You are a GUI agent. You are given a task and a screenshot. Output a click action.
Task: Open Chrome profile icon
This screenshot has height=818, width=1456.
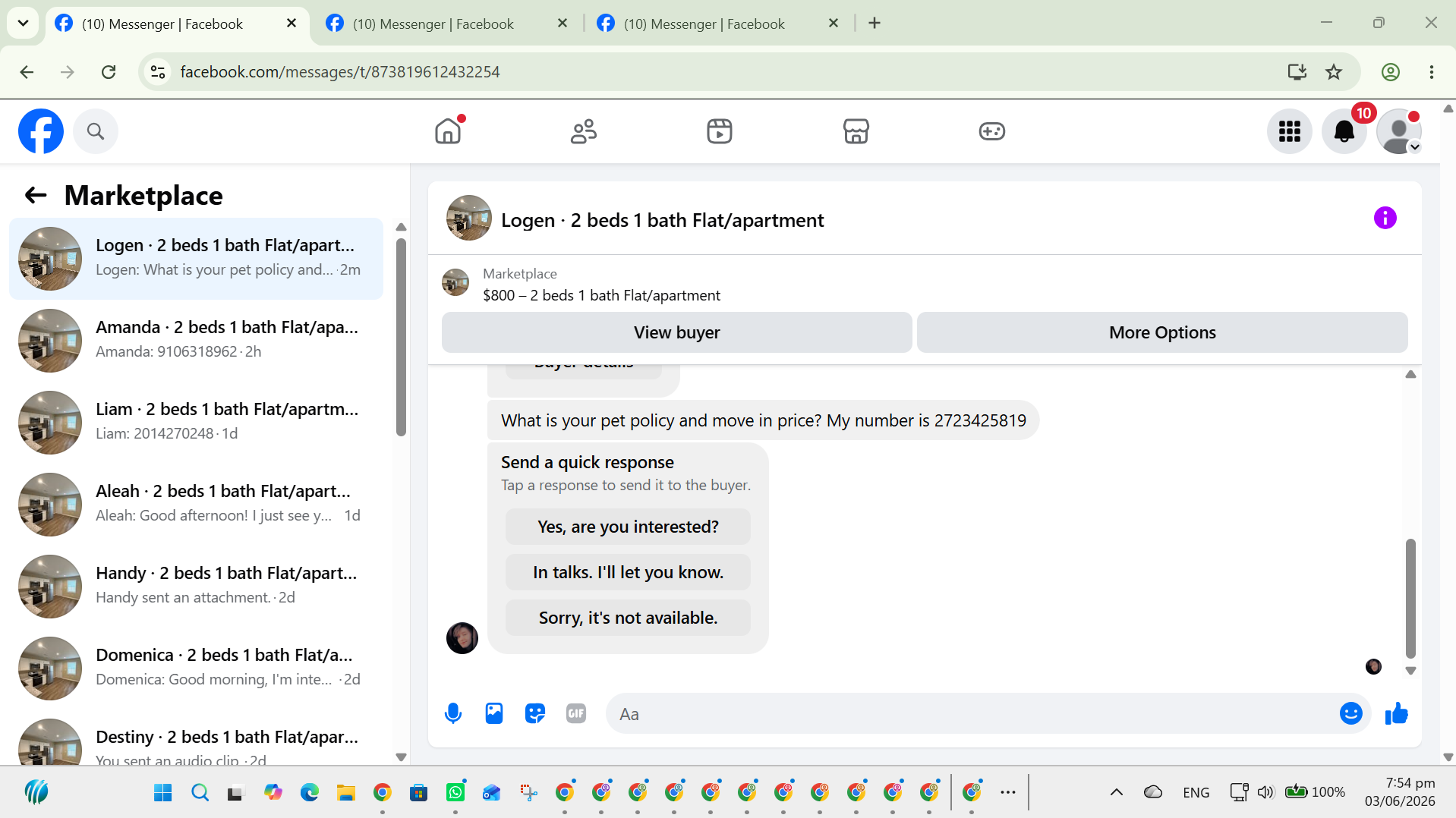1391,72
